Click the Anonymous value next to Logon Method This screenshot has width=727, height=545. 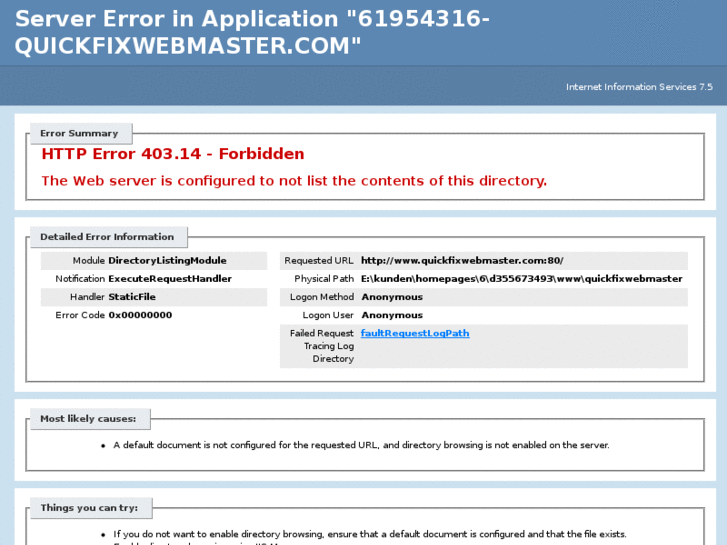coord(392,297)
